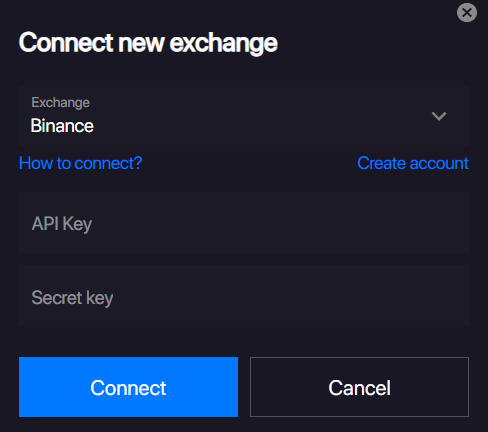Open the Exchange selection combo box
The width and height of the screenshot is (488, 432).
tap(244, 116)
